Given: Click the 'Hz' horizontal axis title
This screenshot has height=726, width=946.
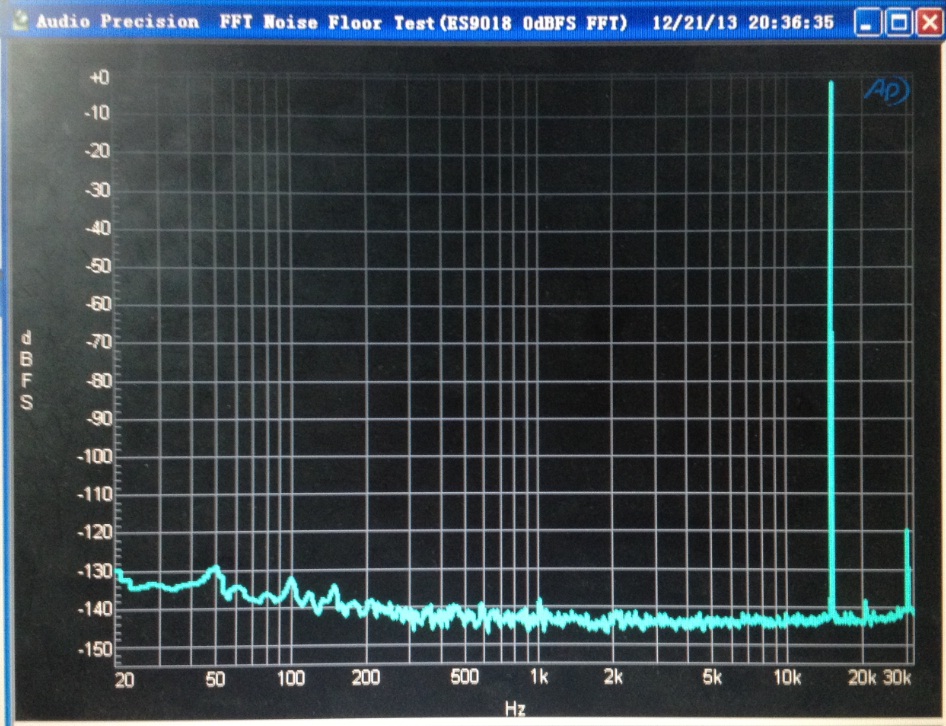Looking at the screenshot, I should (x=515, y=708).
